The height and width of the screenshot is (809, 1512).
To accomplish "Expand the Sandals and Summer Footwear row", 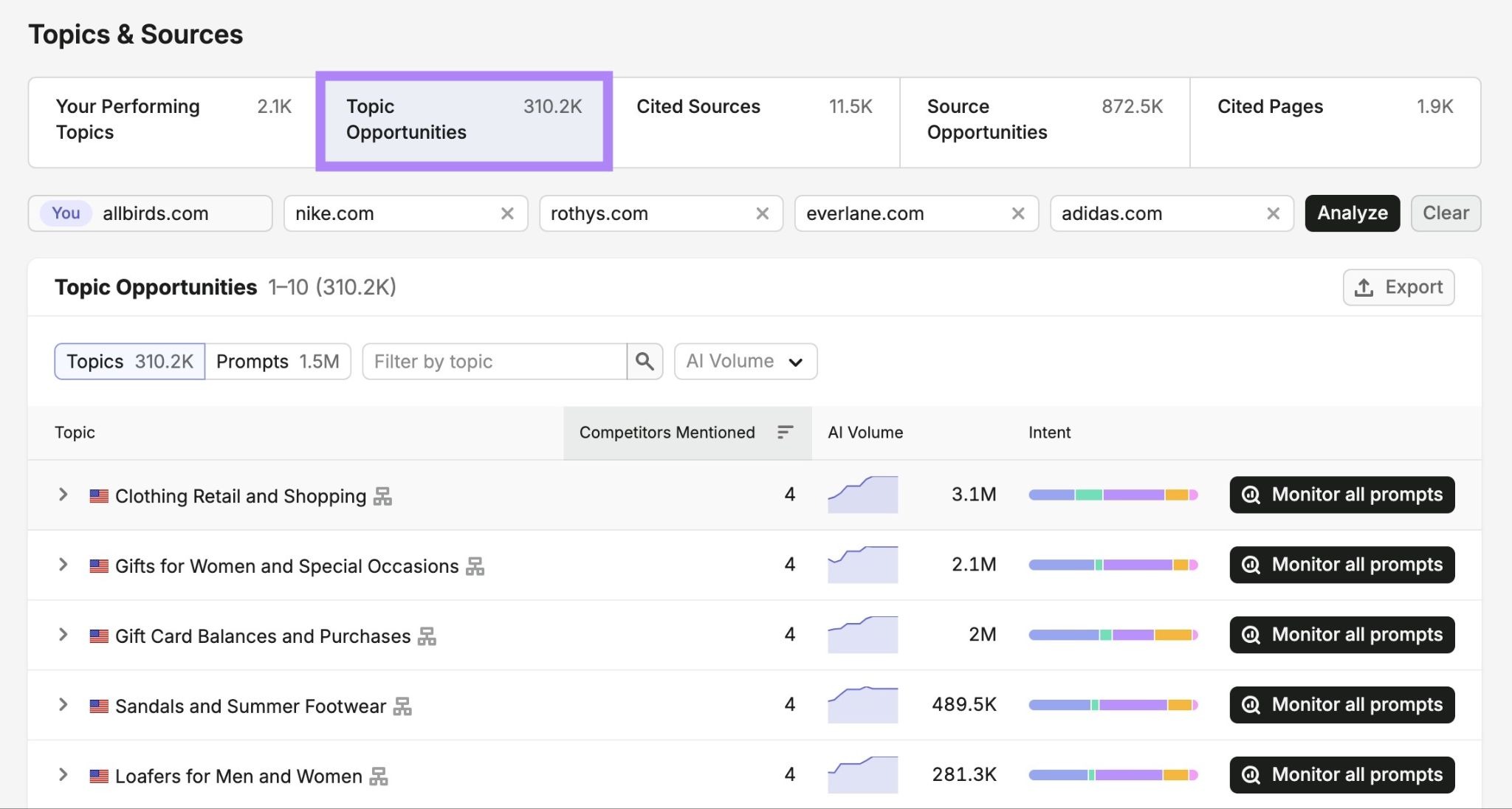I will pos(63,705).
